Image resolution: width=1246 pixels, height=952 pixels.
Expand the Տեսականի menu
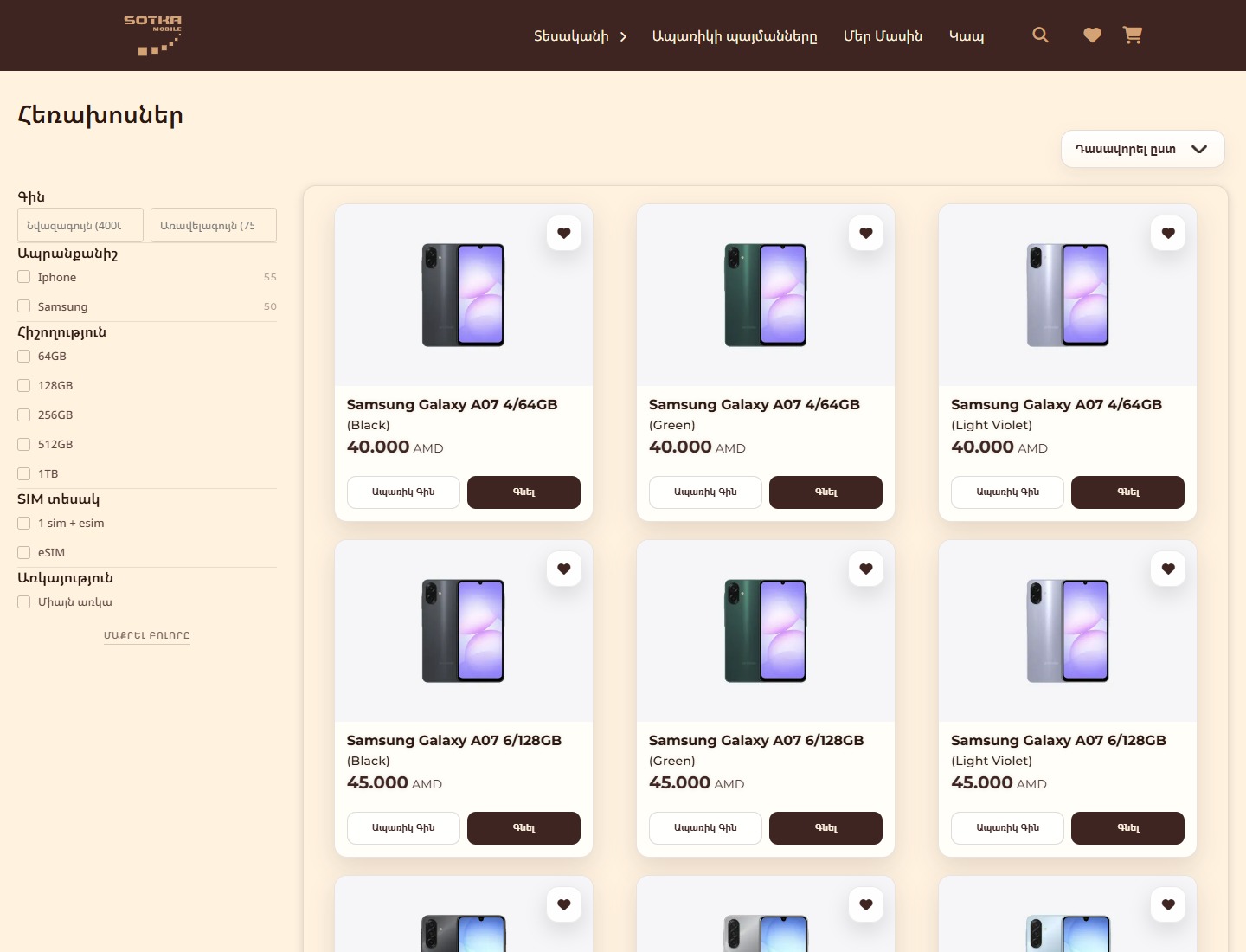pyautogui.click(x=580, y=36)
